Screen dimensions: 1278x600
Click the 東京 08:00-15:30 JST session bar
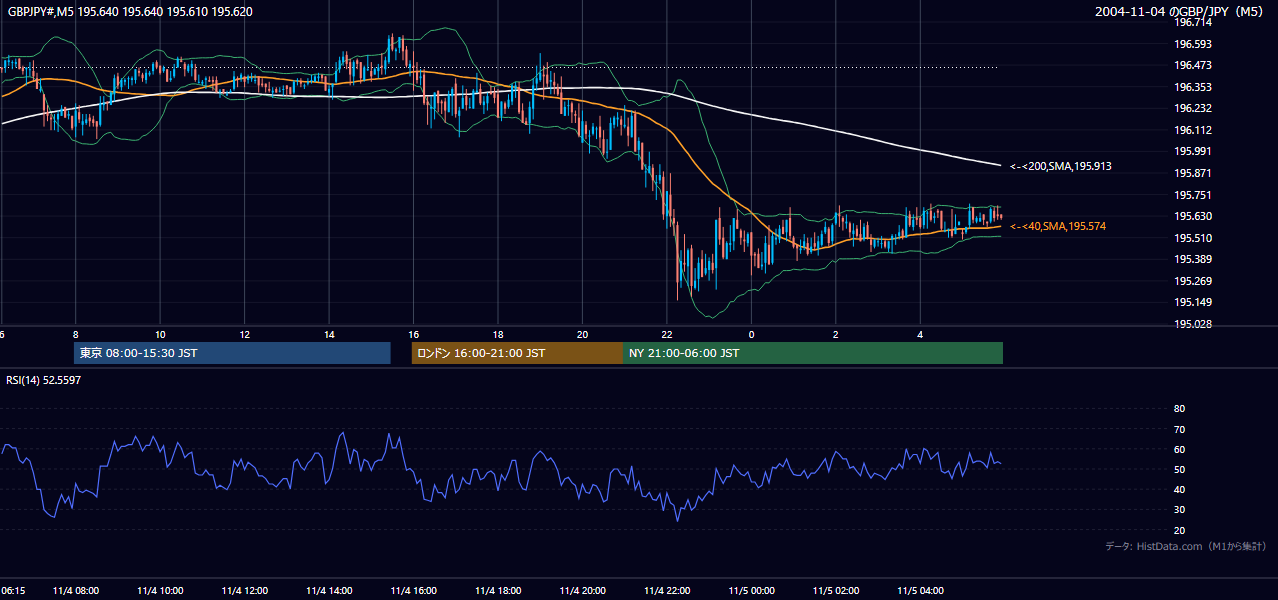point(232,353)
